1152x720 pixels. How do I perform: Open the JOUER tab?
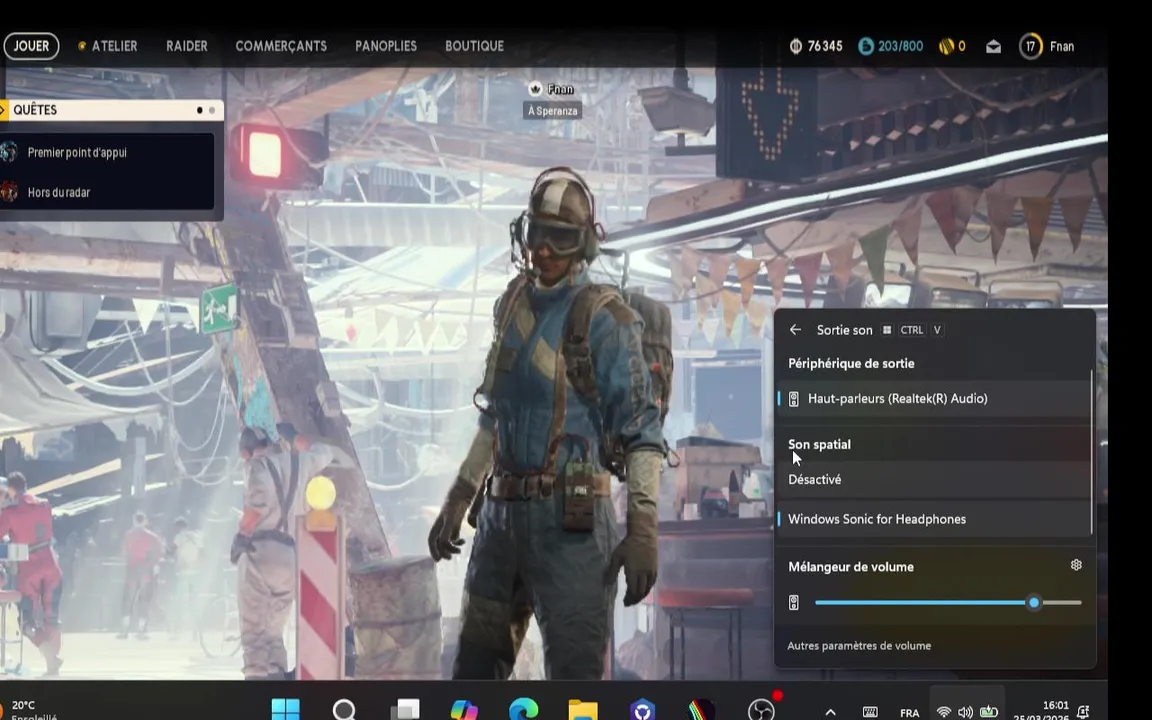click(x=32, y=46)
